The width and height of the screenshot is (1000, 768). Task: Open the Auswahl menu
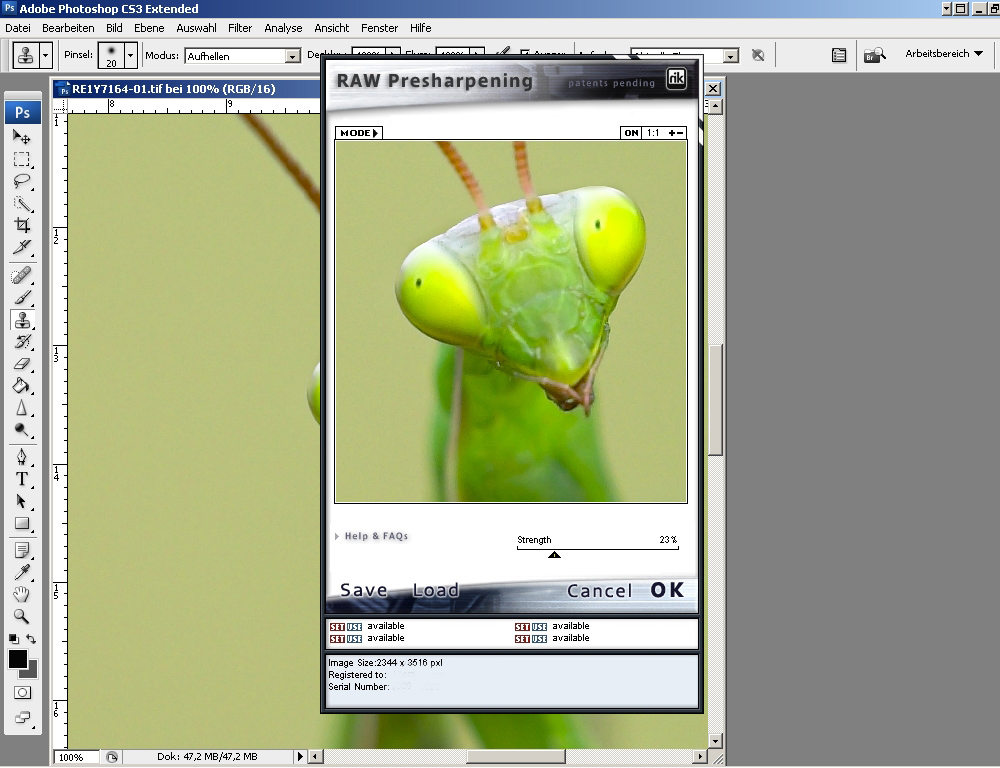coord(196,28)
